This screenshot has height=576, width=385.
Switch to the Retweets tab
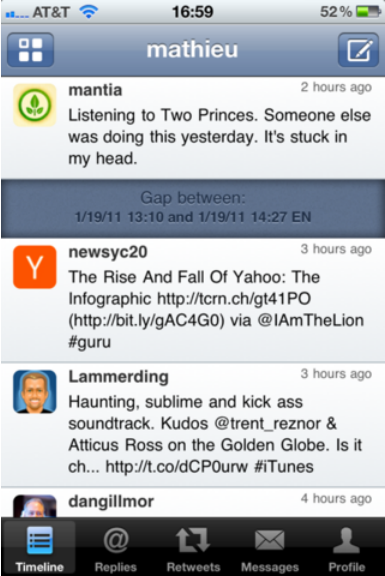click(193, 548)
